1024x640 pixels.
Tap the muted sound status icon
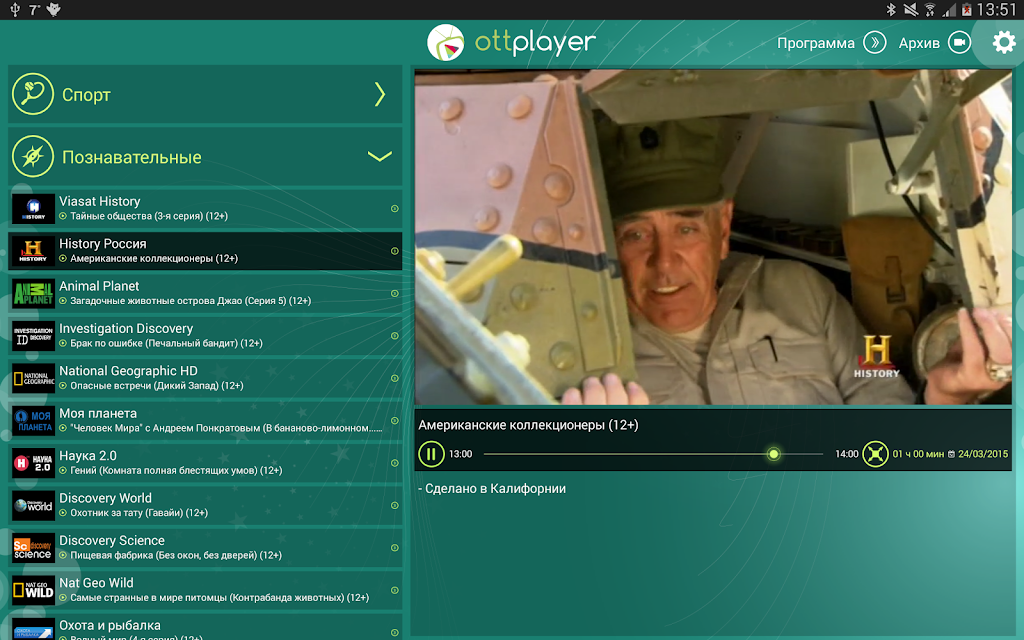pos(910,10)
